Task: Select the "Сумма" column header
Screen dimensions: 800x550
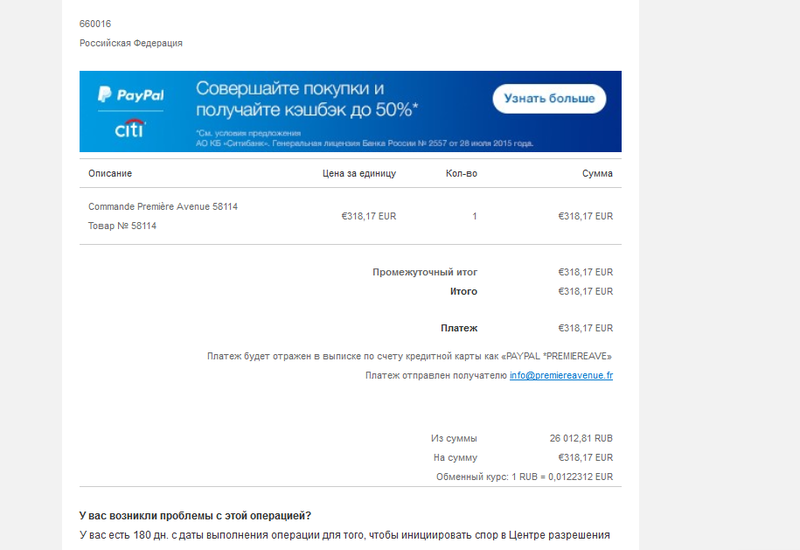Action: pos(597,173)
